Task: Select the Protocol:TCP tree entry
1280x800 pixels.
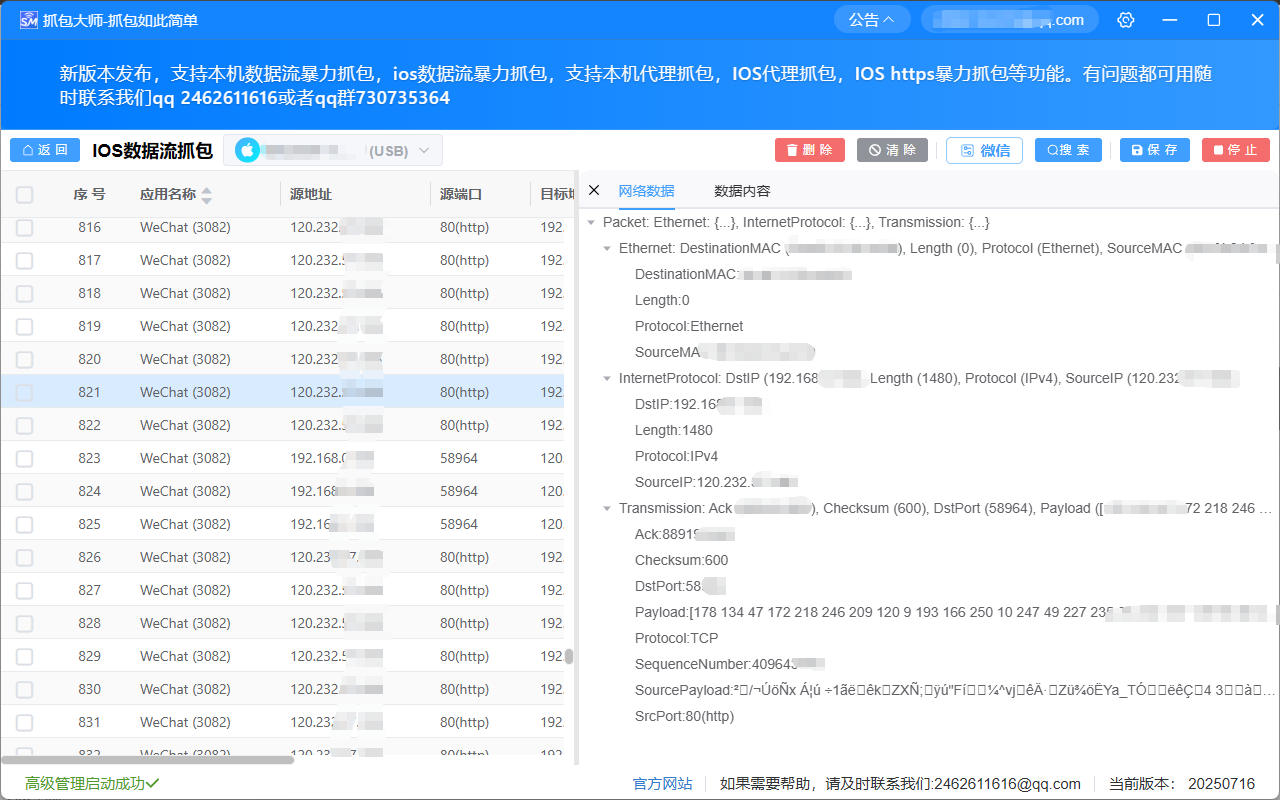Action: 676,638
